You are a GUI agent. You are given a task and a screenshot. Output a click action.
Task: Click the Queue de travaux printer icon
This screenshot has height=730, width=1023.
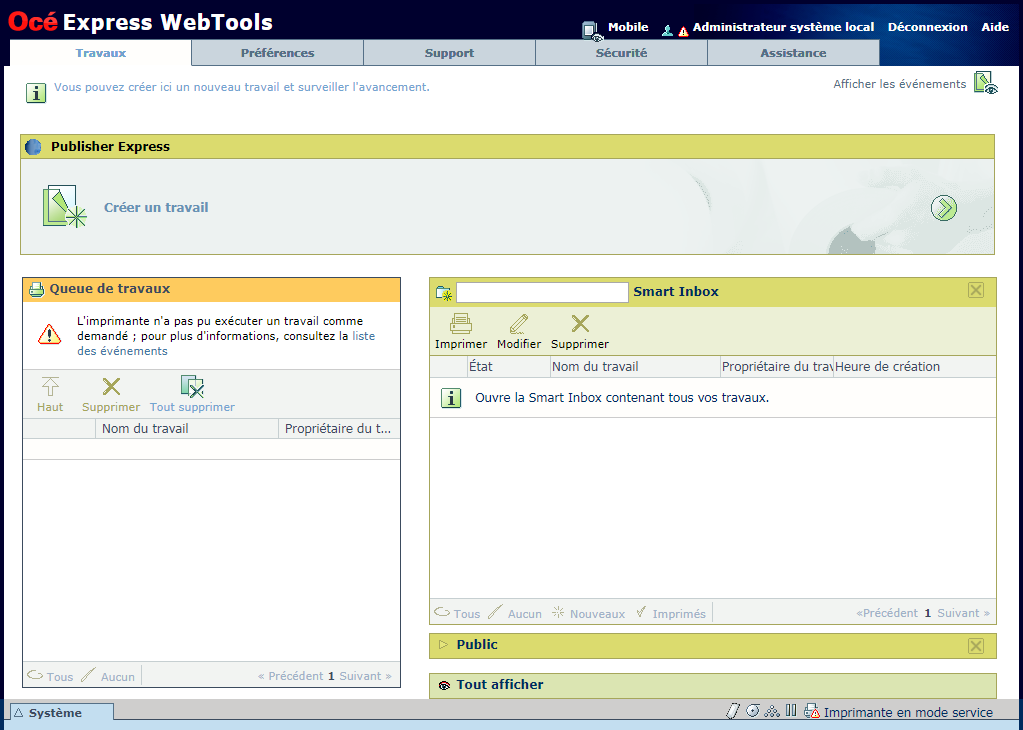click(37, 289)
